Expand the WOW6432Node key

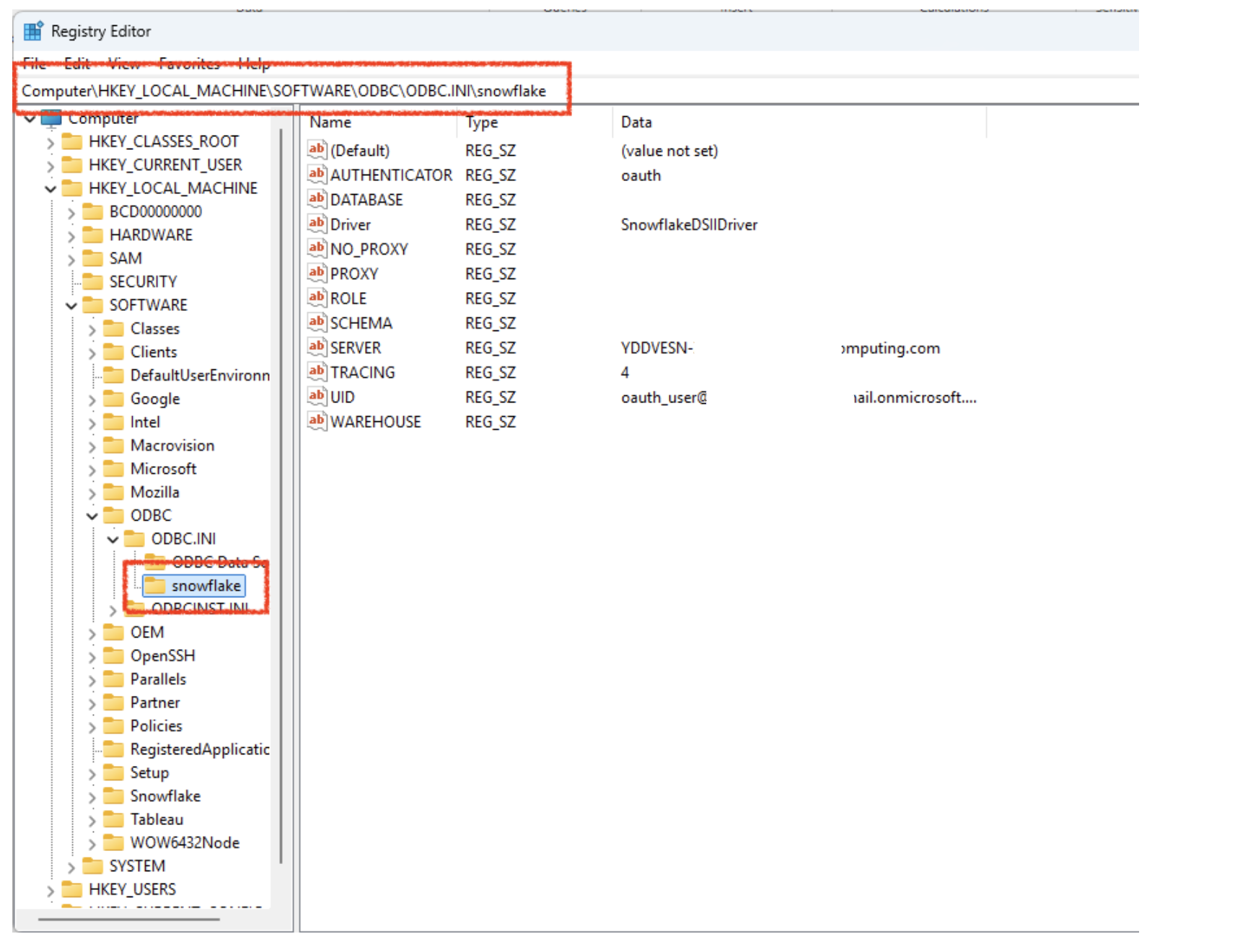tap(92, 844)
